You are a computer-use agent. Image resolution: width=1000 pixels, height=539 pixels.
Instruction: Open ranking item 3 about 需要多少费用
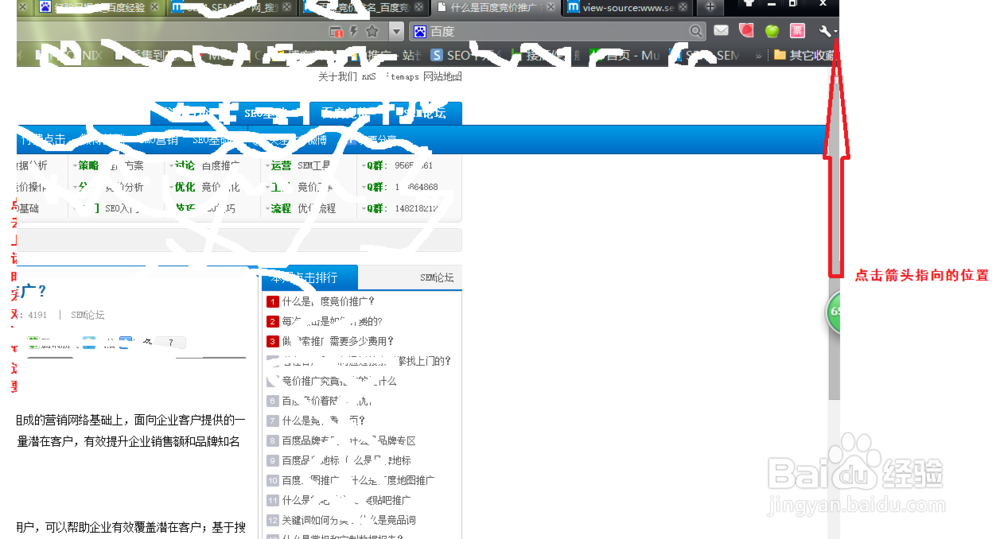pyautogui.click(x=338, y=341)
